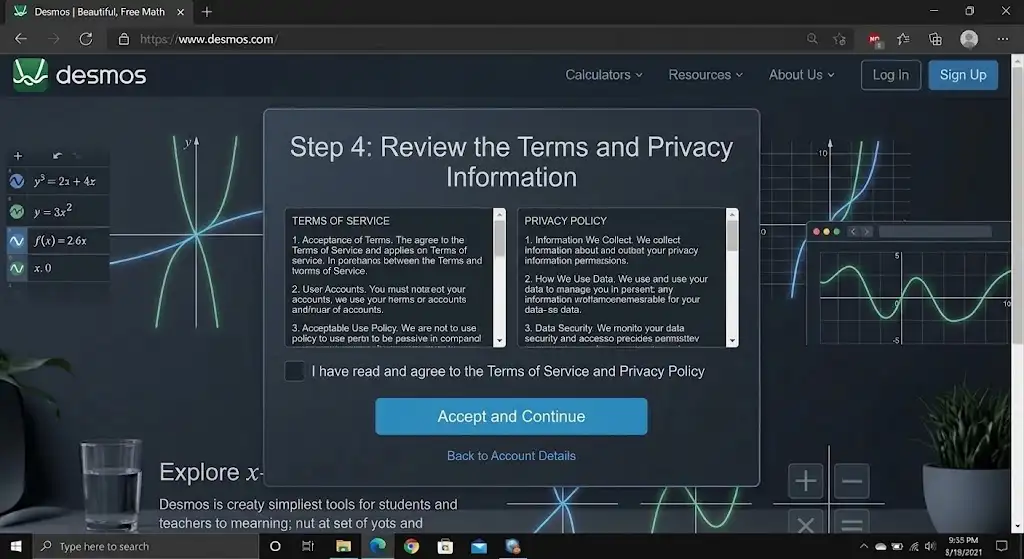1024x559 pixels.
Task: Click the browser page scrollbar down arrow
Action: point(1017,527)
